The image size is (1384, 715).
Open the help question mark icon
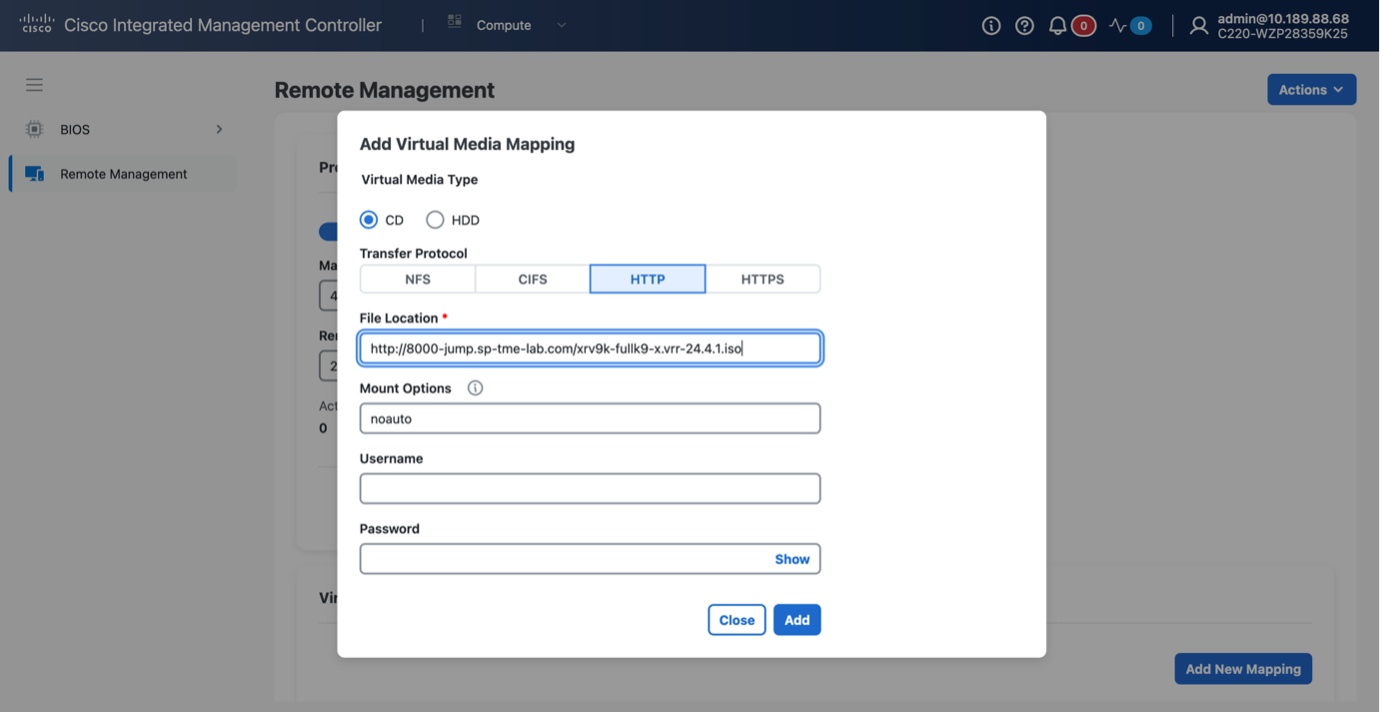(1024, 26)
